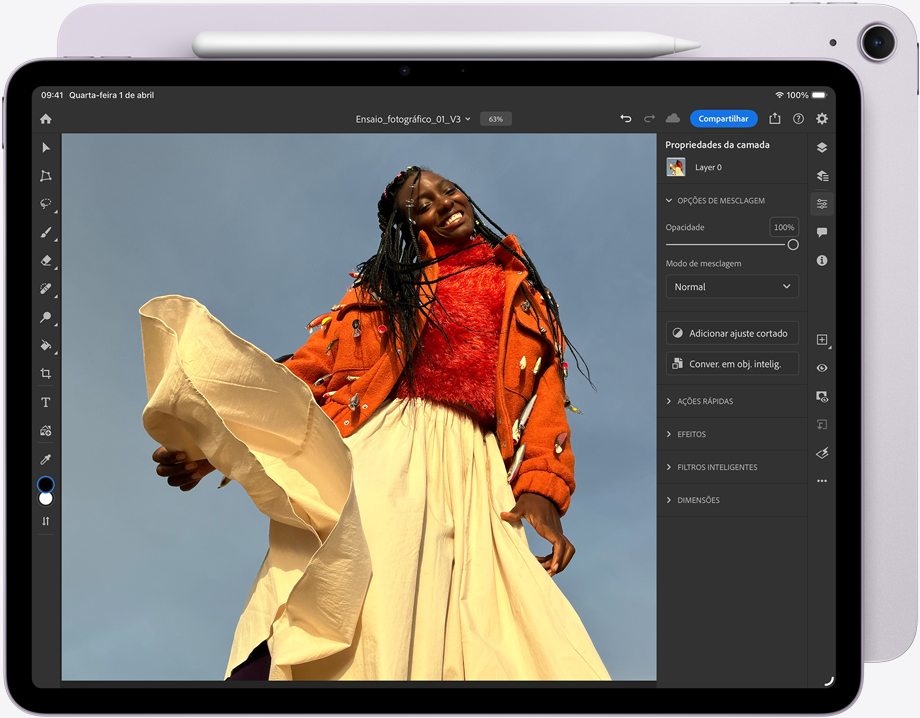Select the Move tool
The height and width of the screenshot is (718, 920).
(44, 147)
